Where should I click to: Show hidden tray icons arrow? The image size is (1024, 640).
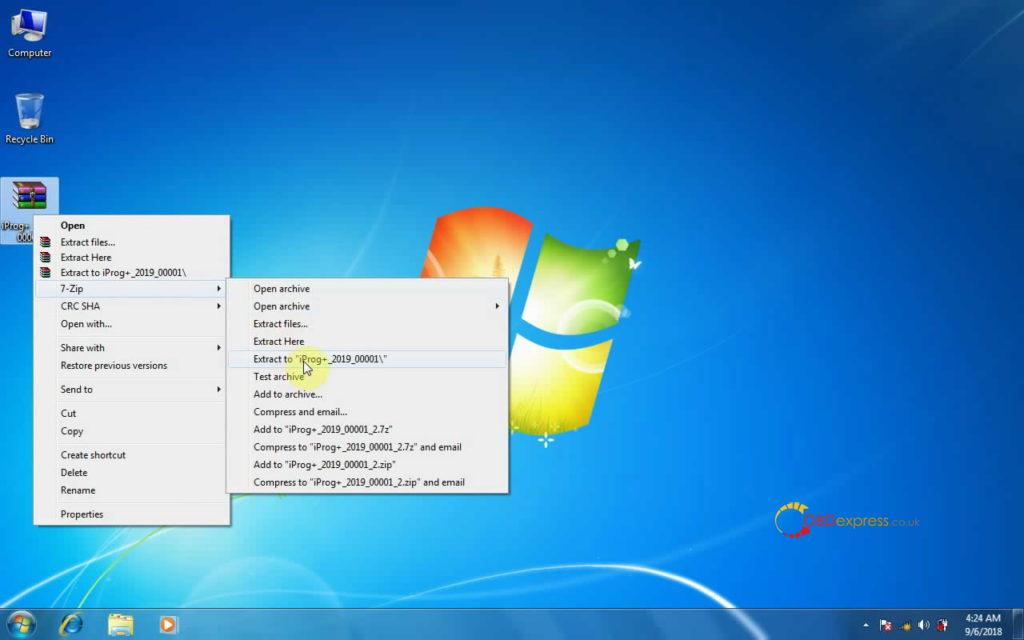tap(866, 625)
